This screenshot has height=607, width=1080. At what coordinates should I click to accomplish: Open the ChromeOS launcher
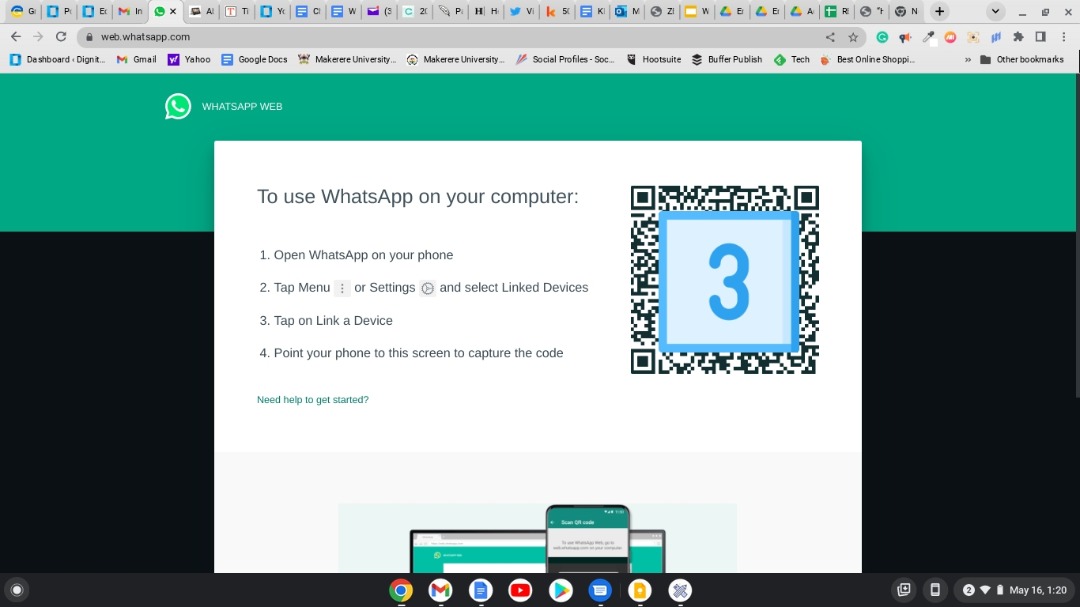(x=17, y=590)
